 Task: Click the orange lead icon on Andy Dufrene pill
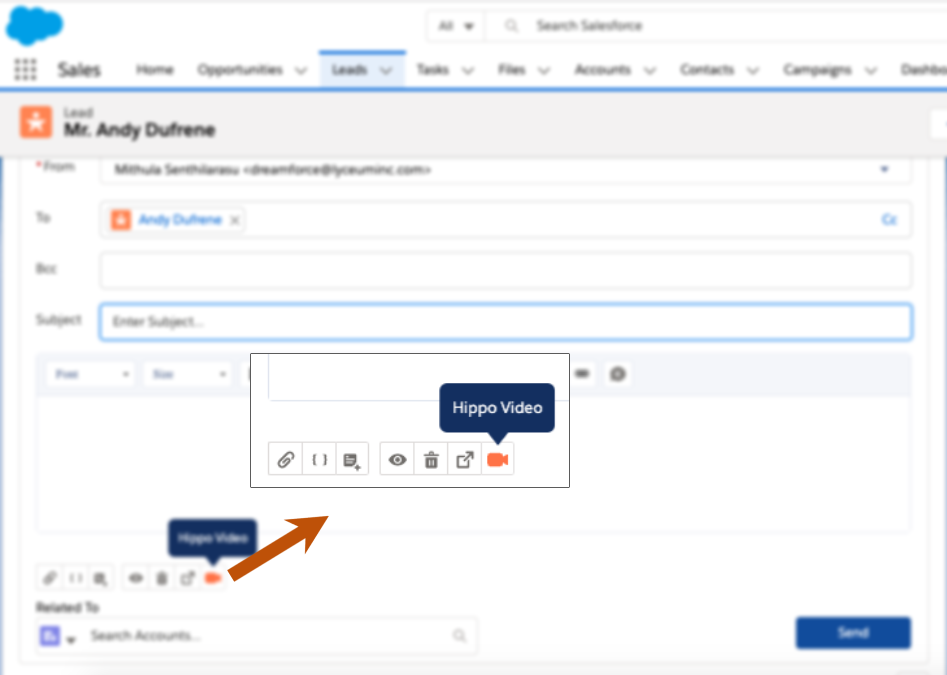pos(121,219)
